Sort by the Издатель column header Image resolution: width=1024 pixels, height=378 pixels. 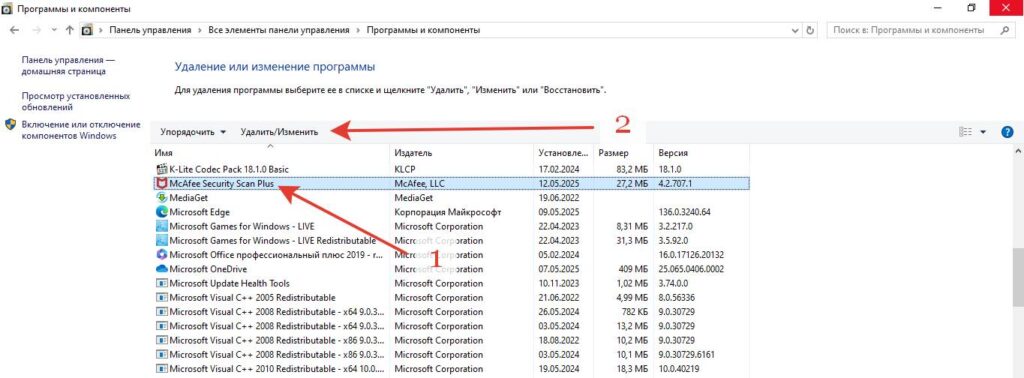[x=462, y=153]
